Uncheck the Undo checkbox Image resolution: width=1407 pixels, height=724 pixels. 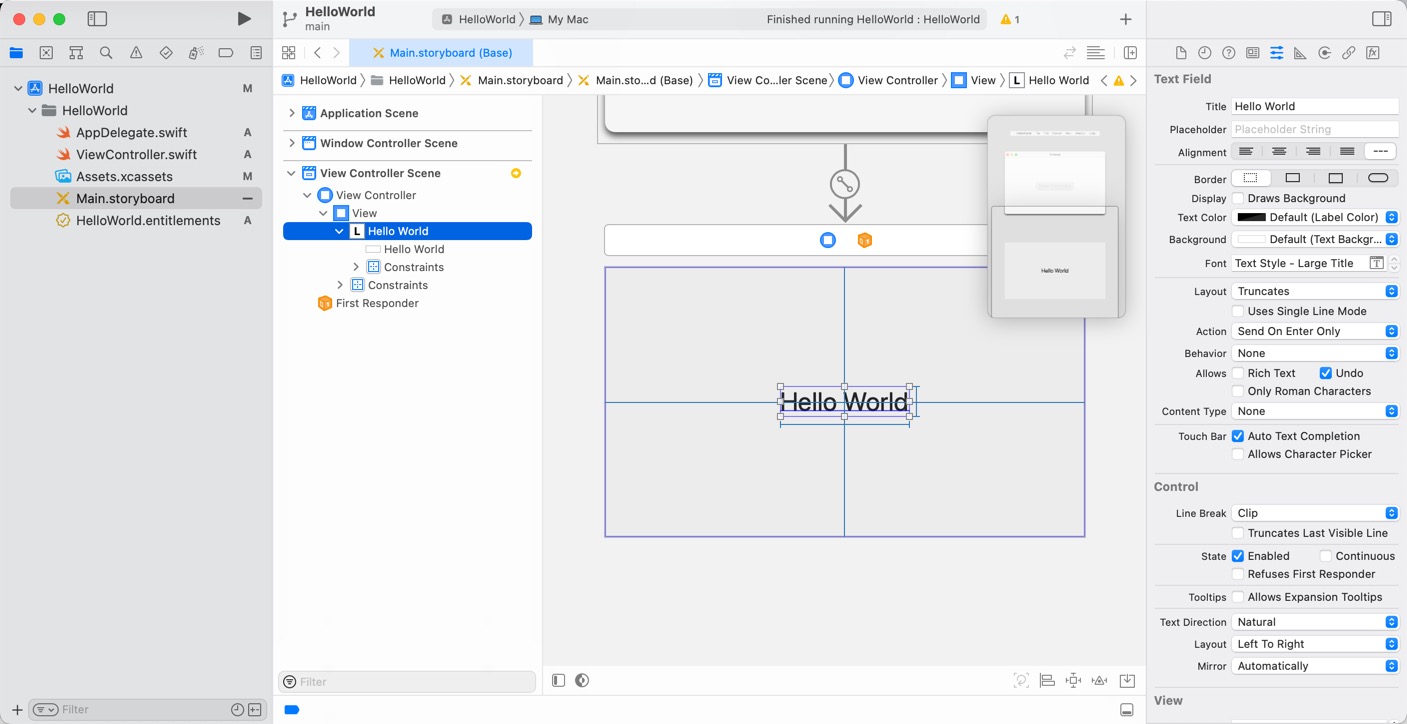(x=1325, y=373)
